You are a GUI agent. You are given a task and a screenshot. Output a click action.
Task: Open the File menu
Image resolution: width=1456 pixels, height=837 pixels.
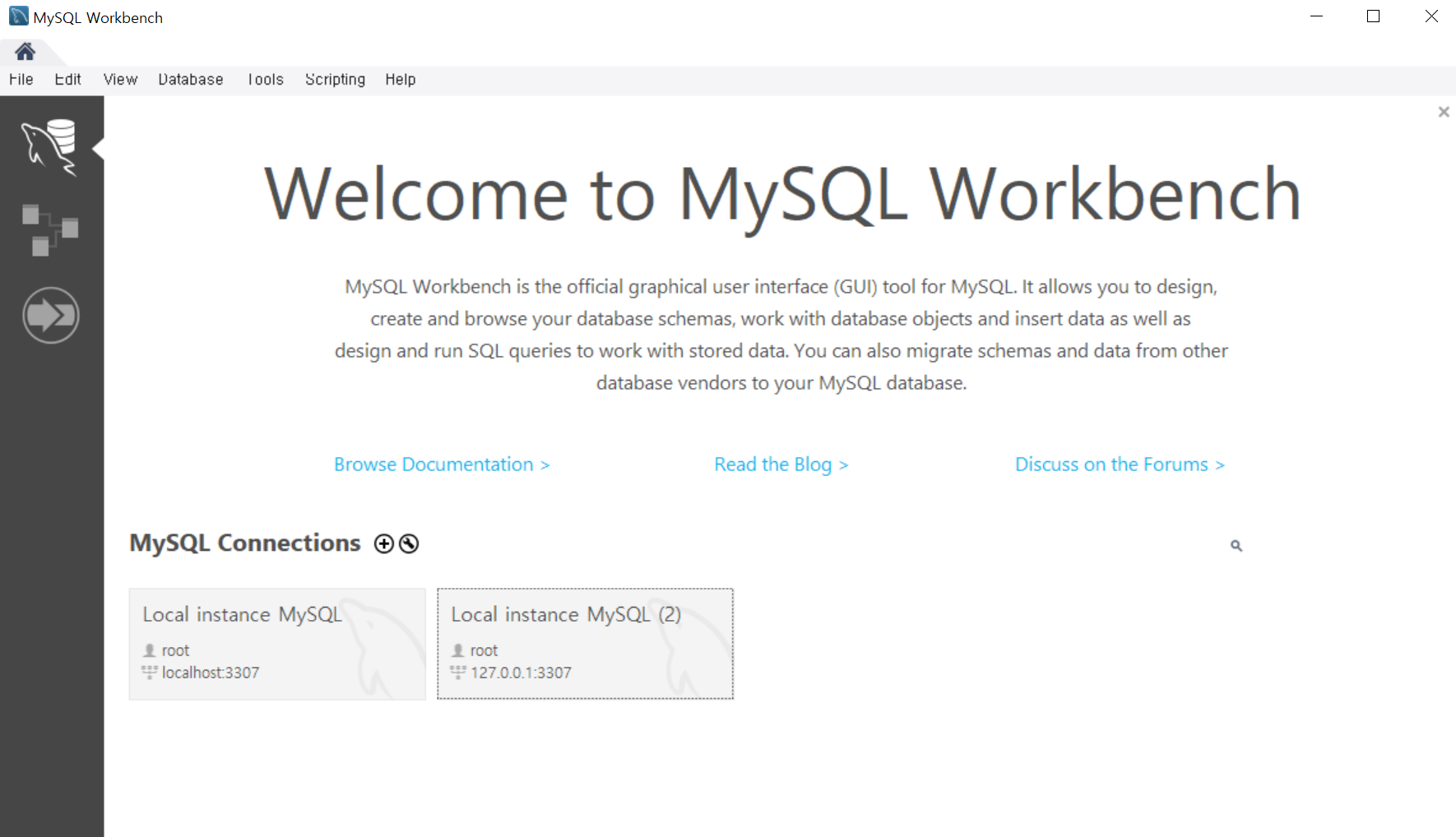point(21,80)
